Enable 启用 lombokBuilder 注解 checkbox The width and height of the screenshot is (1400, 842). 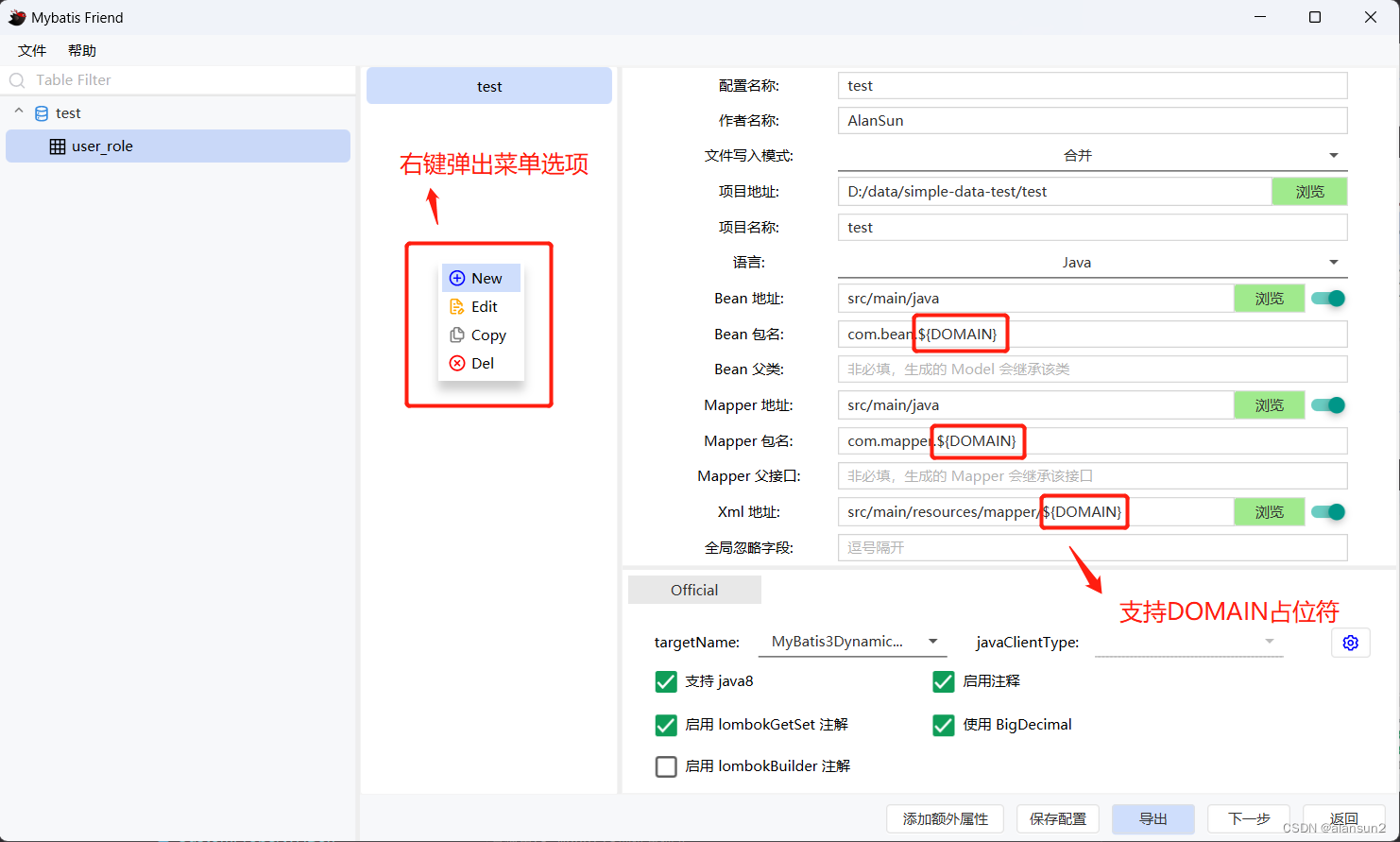tap(666, 766)
